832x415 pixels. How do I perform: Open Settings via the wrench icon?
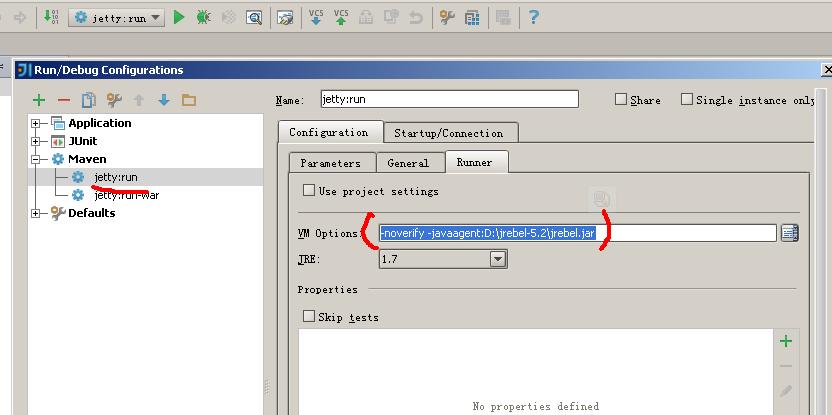coord(447,18)
